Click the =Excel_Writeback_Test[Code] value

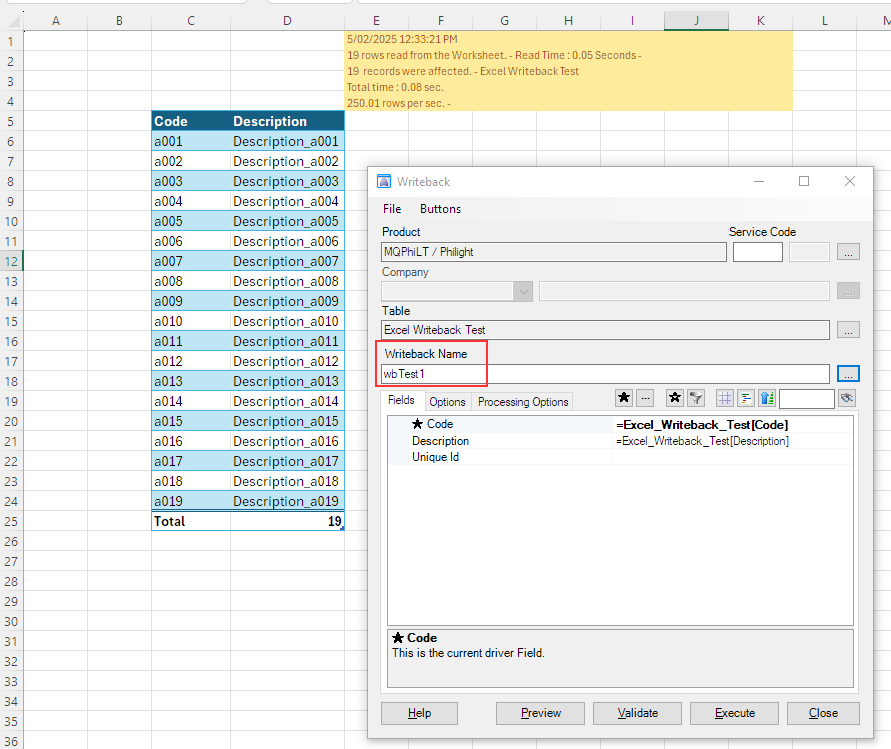[702, 425]
